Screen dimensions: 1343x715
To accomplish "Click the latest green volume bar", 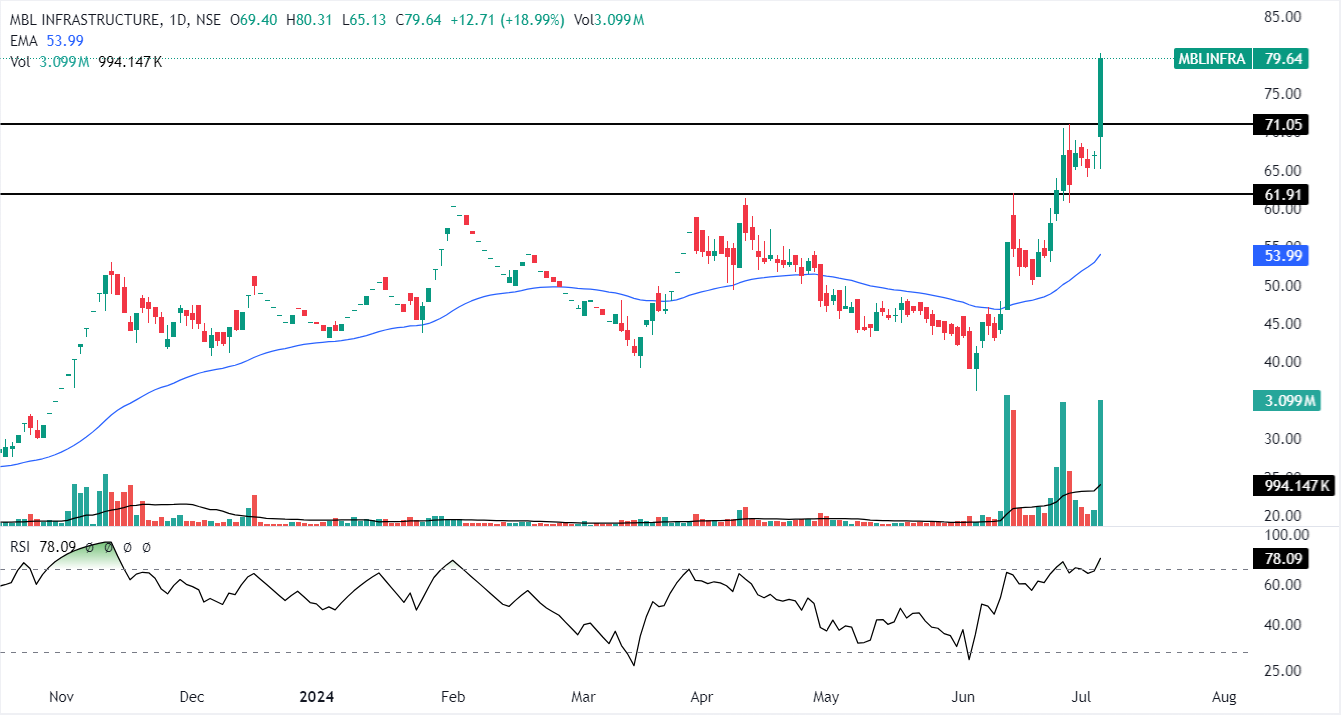I will pos(1100,462).
